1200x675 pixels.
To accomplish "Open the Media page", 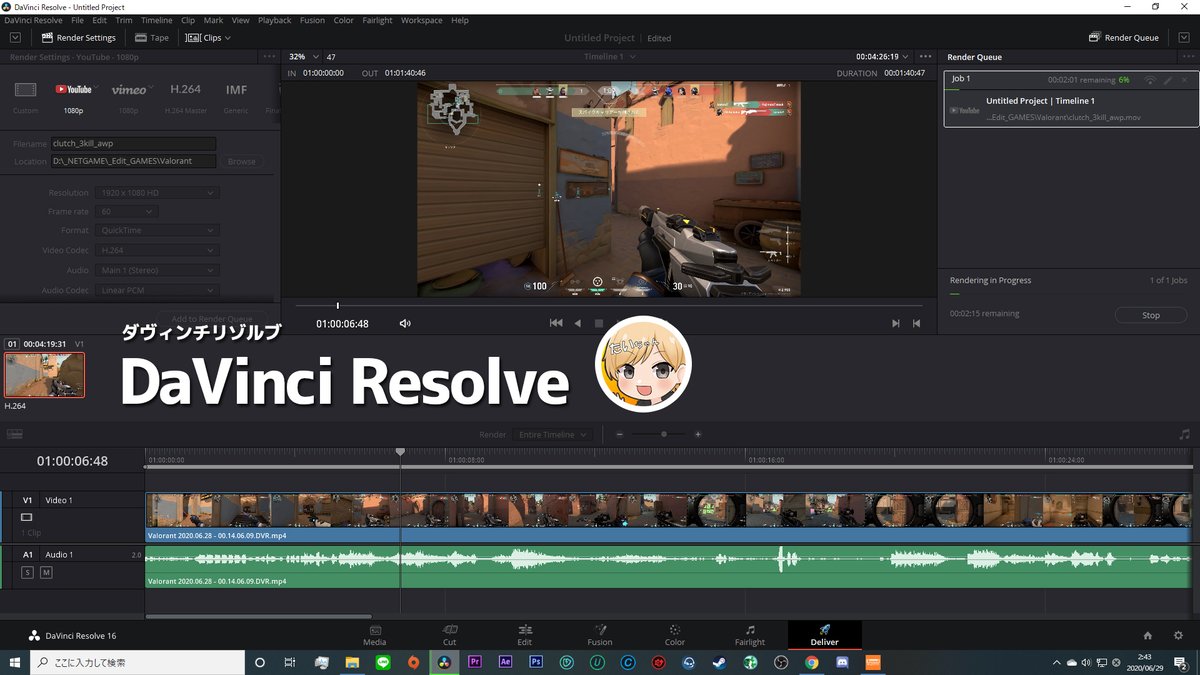I will click(375, 635).
